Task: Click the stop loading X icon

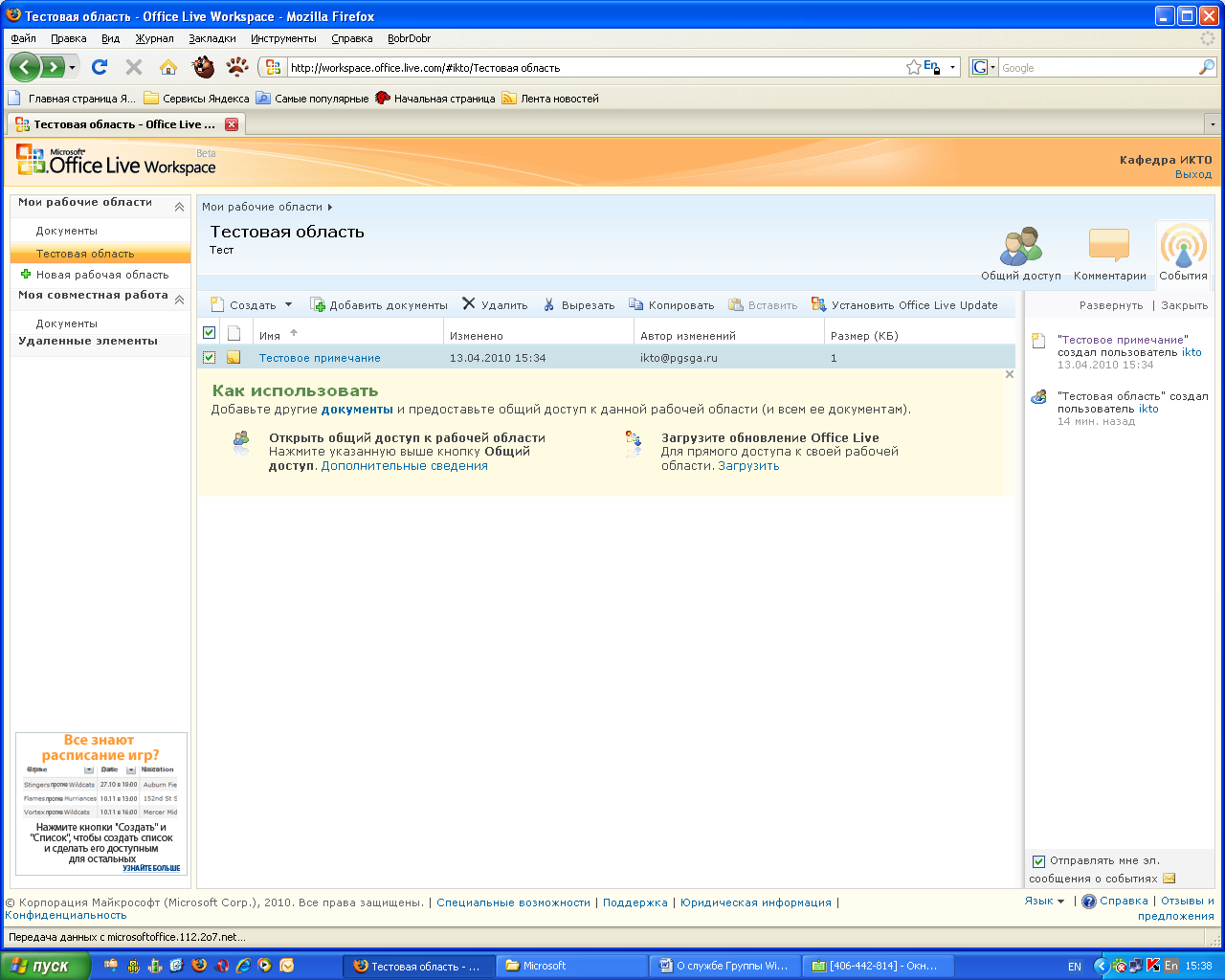Action: [x=134, y=67]
